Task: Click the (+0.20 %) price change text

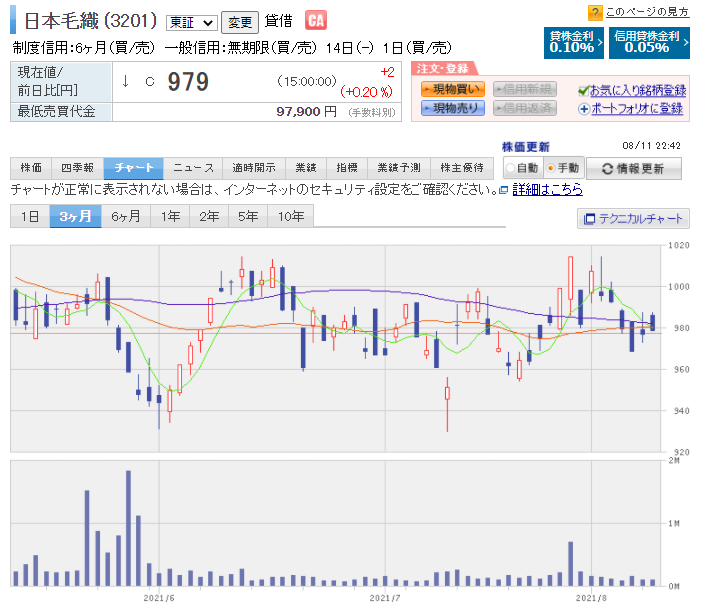Action: [367, 92]
